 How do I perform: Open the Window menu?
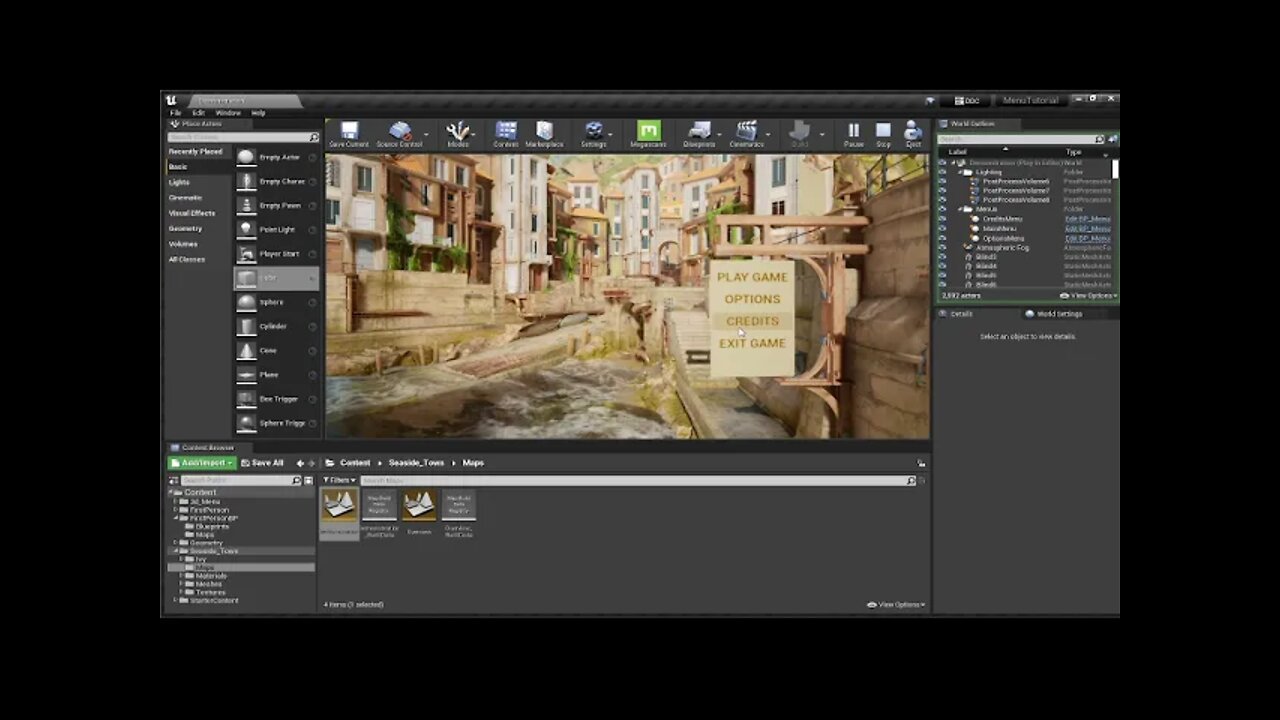[x=228, y=113]
